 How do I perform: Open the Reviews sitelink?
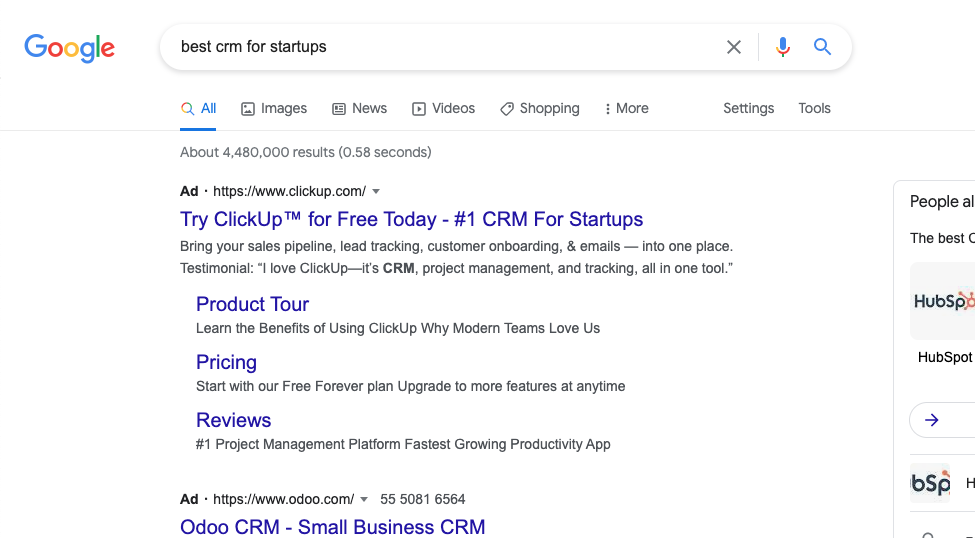(234, 420)
